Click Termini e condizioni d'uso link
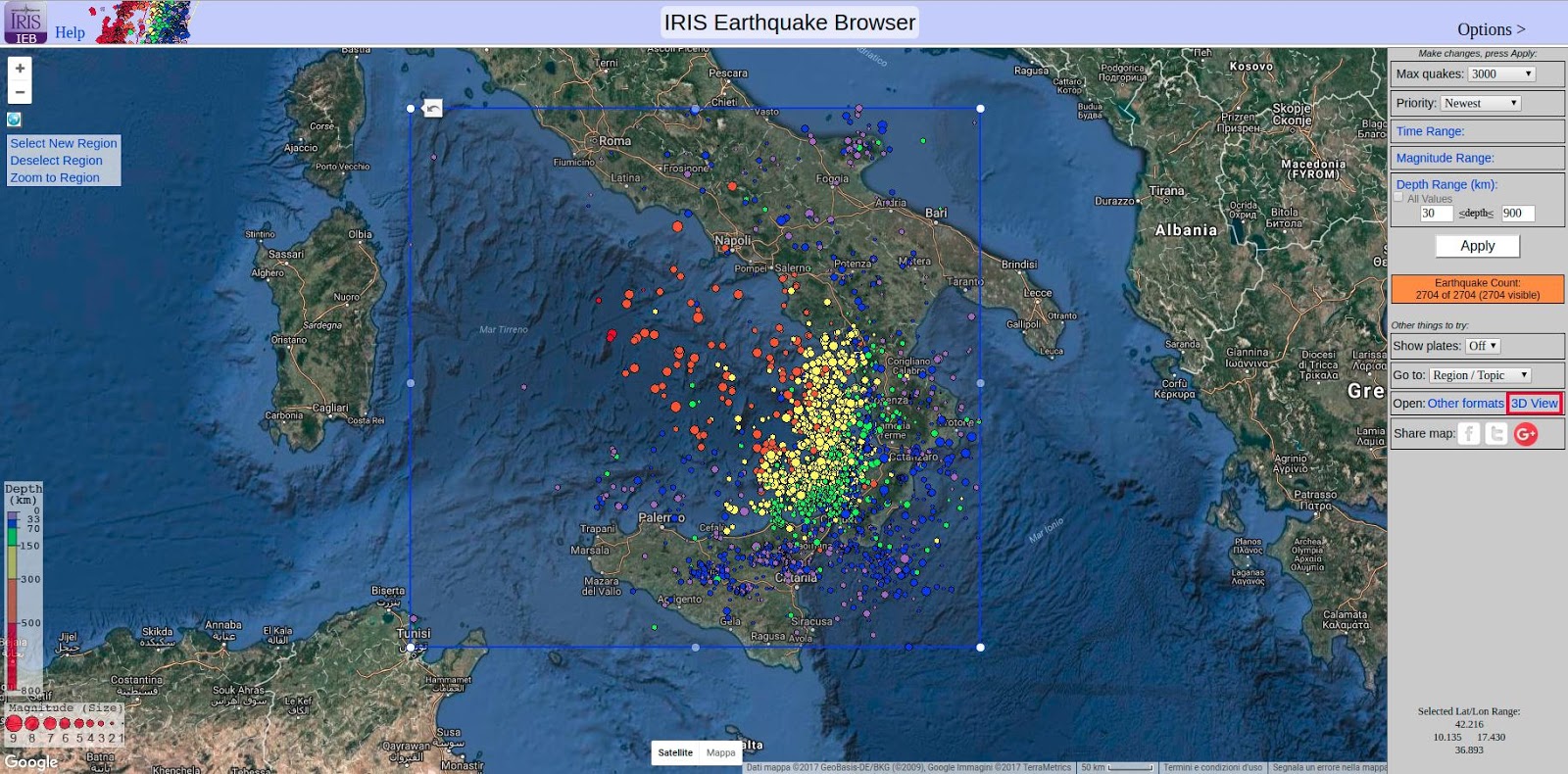Viewport: 1568px width, 774px height. pyautogui.click(x=1212, y=768)
